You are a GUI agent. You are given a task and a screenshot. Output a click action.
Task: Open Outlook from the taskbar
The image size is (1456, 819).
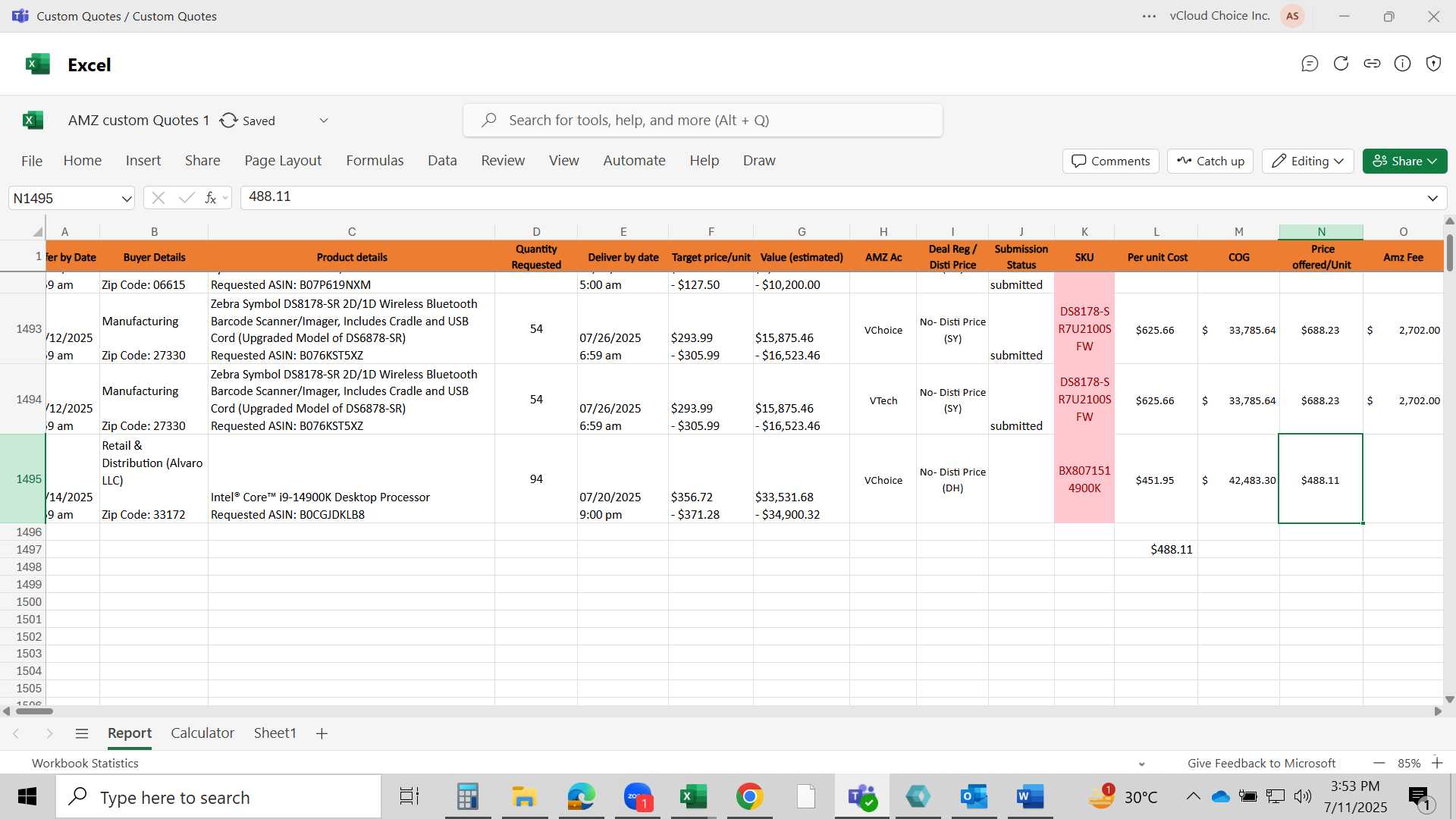coord(974,797)
